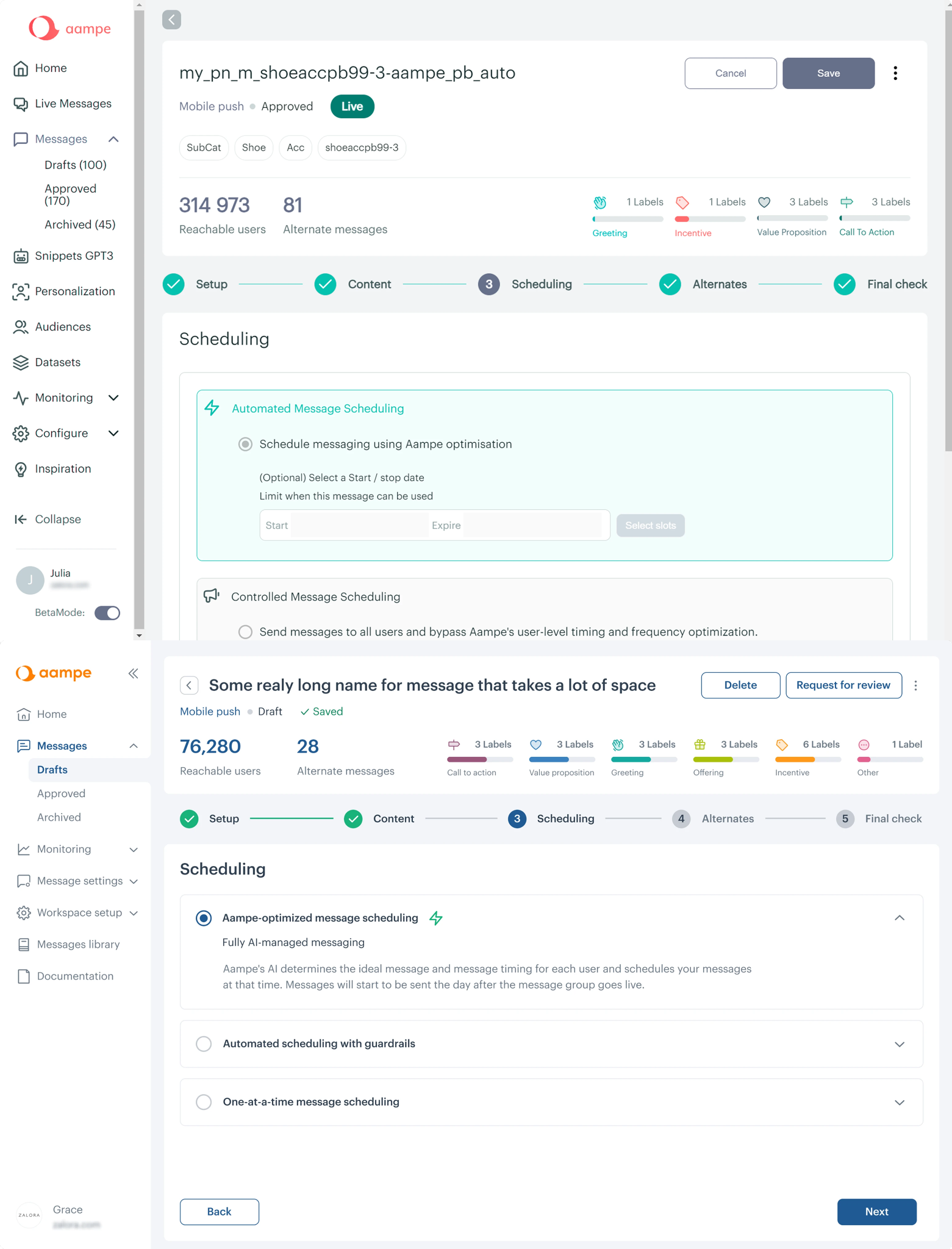Viewport: 952px width, 1249px height.
Task: Expand the Configure menu chevron
Action: [x=113, y=433]
